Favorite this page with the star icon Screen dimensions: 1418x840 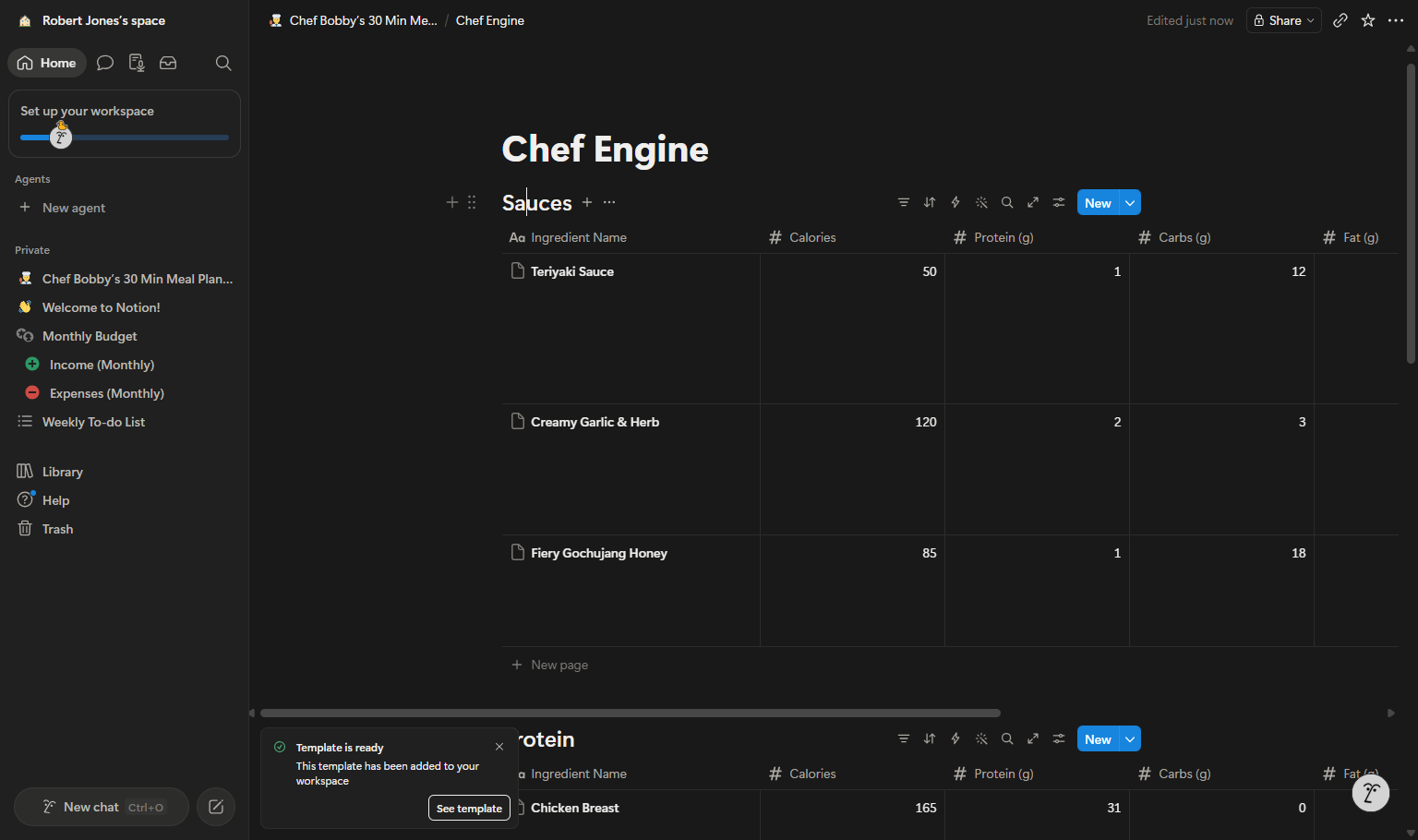(1368, 20)
